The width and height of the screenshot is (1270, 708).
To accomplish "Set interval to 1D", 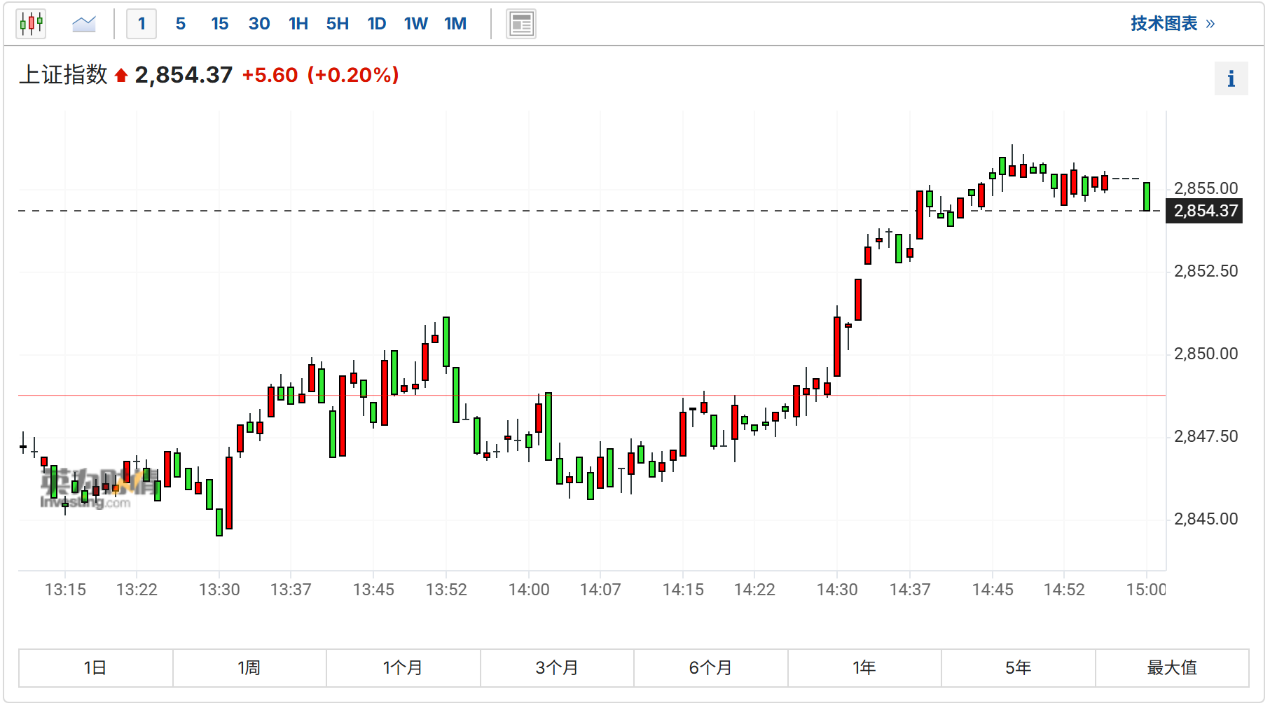I will click(x=376, y=24).
